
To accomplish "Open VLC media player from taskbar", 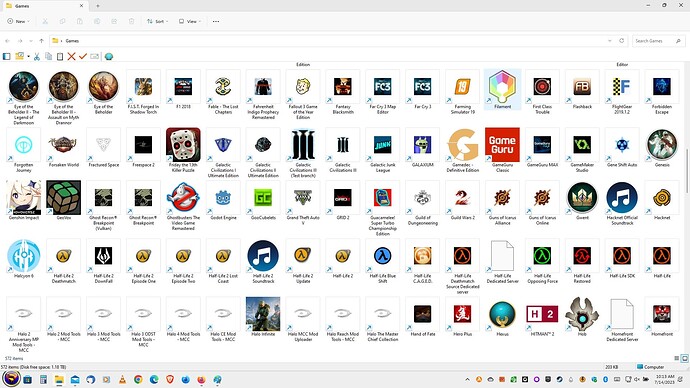I will tap(122, 379).
